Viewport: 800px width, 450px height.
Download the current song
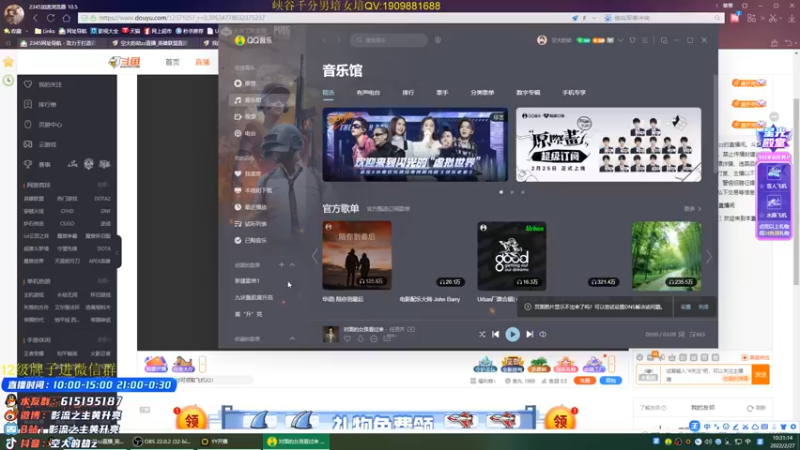pyautogui.click(x=360, y=339)
